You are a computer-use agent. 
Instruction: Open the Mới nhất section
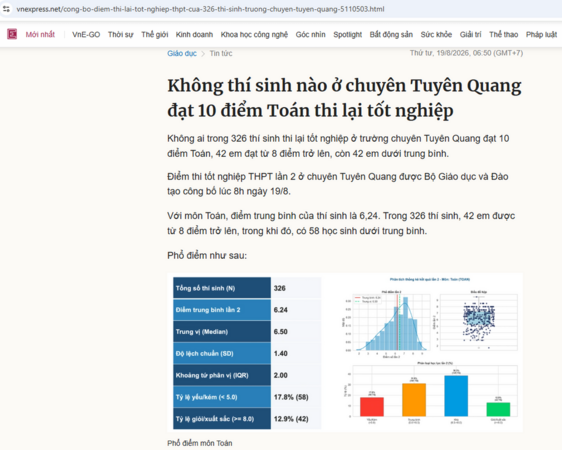pyautogui.click(x=40, y=34)
